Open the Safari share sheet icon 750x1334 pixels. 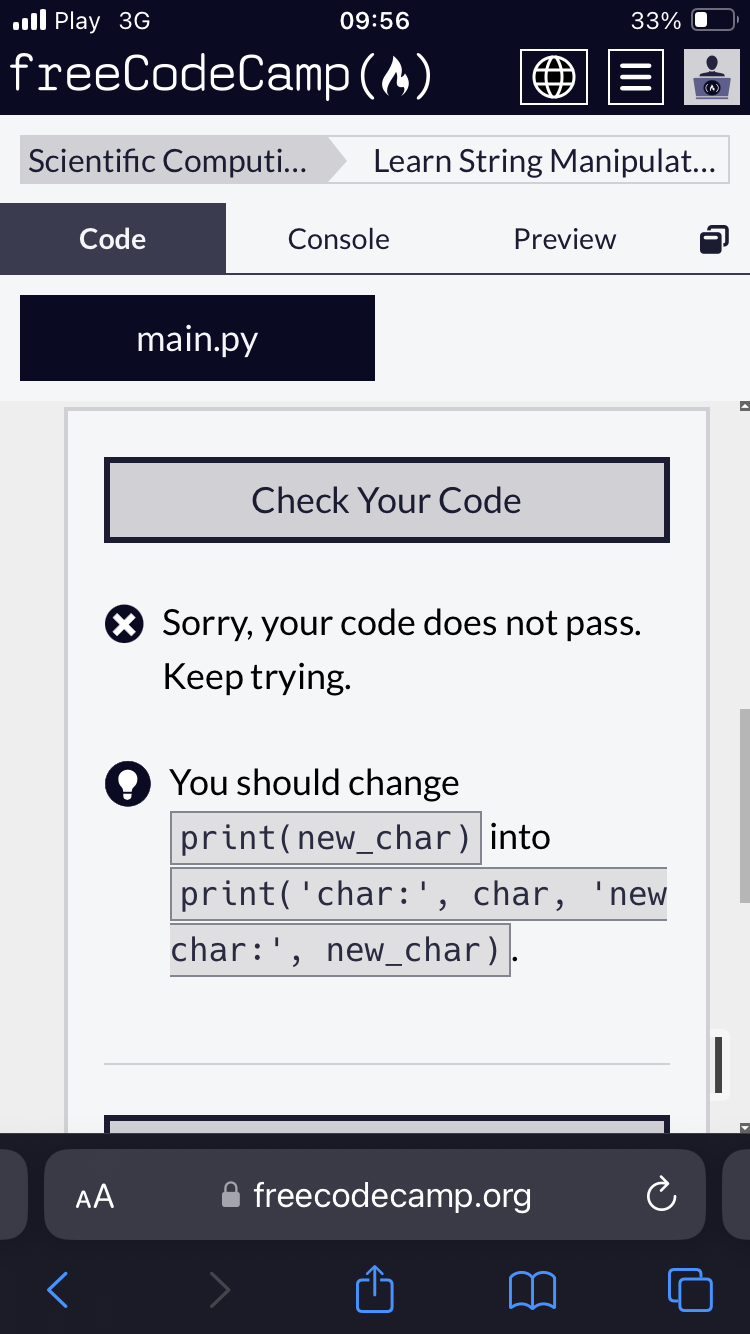click(x=375, y=1289)
